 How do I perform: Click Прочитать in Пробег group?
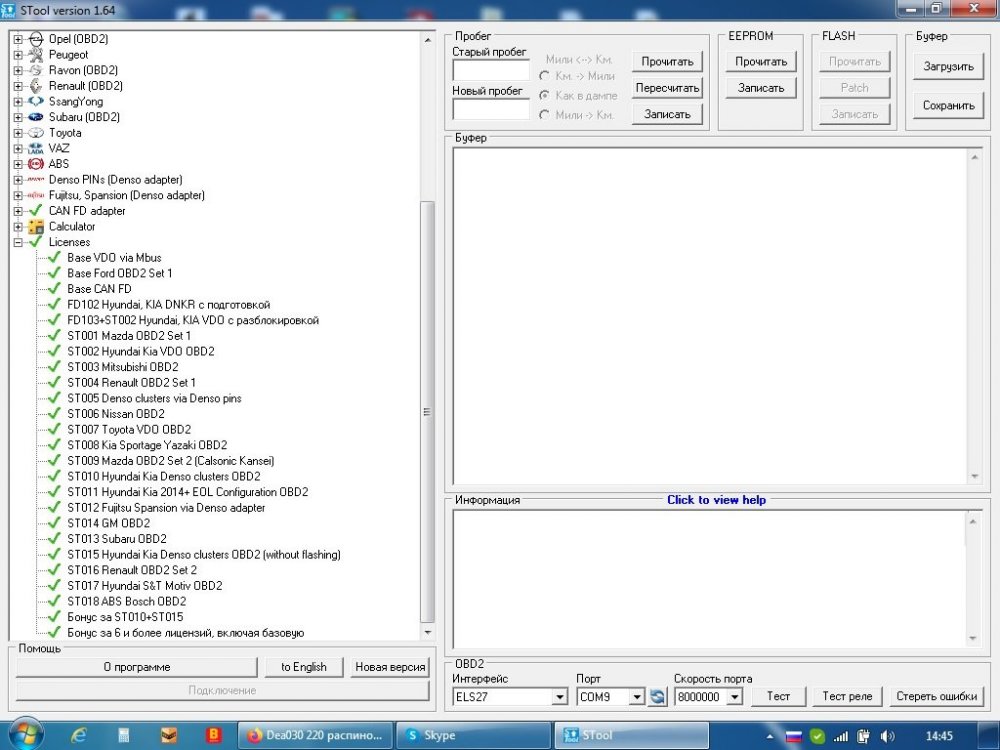[667, 62]
